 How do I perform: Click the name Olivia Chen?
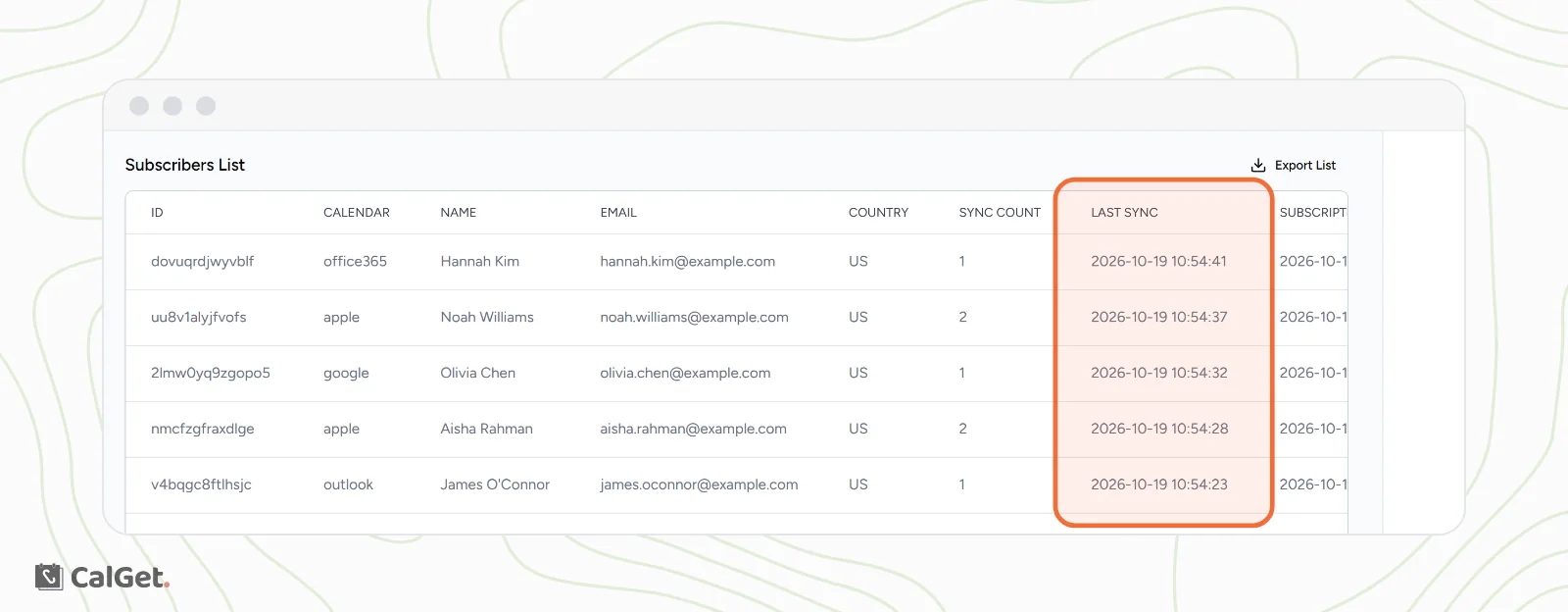(x=477, y=373)
